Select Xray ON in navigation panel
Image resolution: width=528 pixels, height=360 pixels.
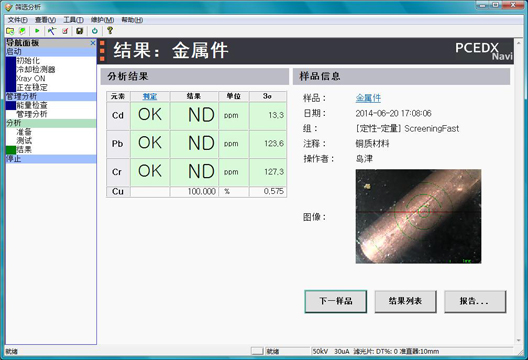[31, 78]
